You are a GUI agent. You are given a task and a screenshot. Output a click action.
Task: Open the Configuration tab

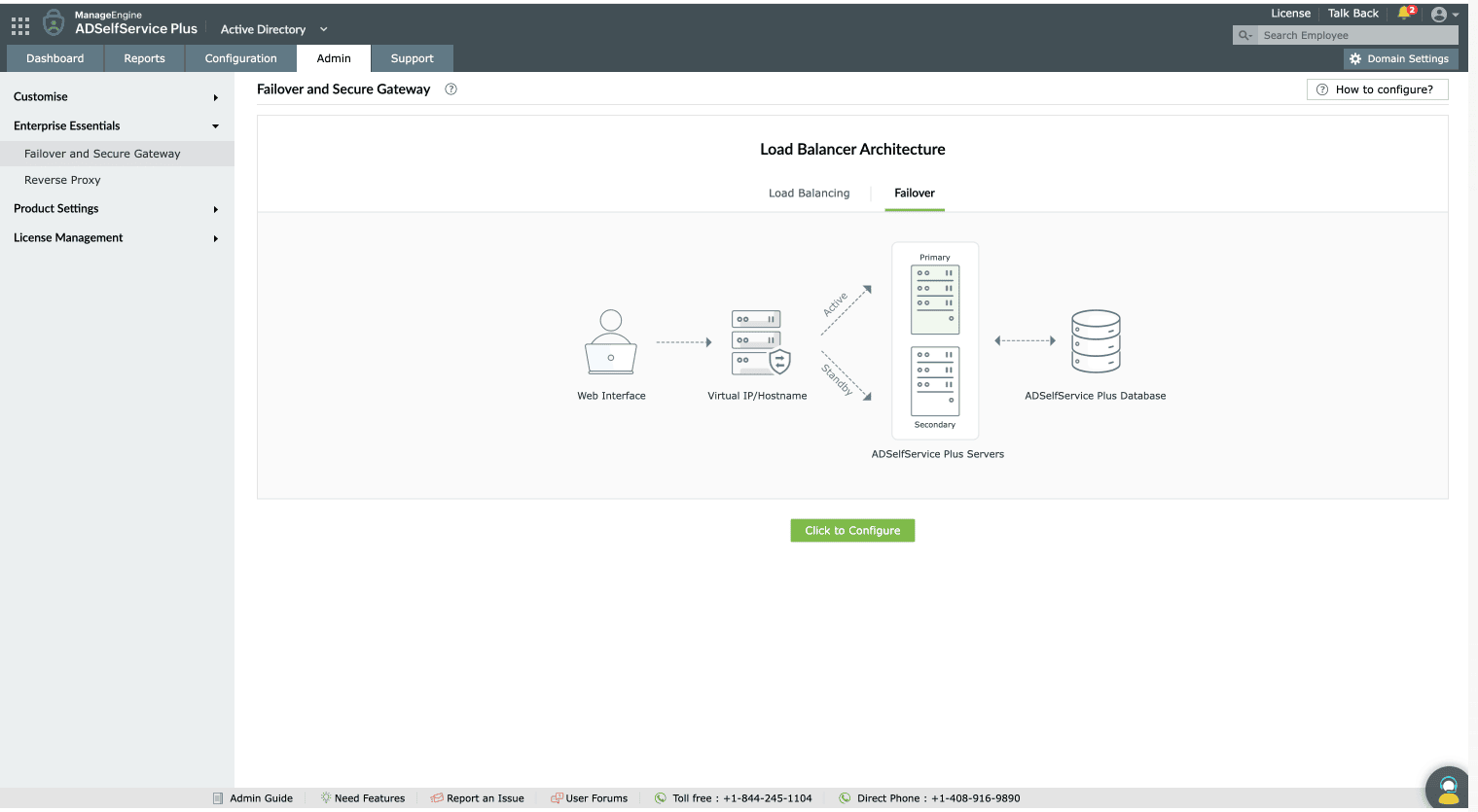(241, 58)
